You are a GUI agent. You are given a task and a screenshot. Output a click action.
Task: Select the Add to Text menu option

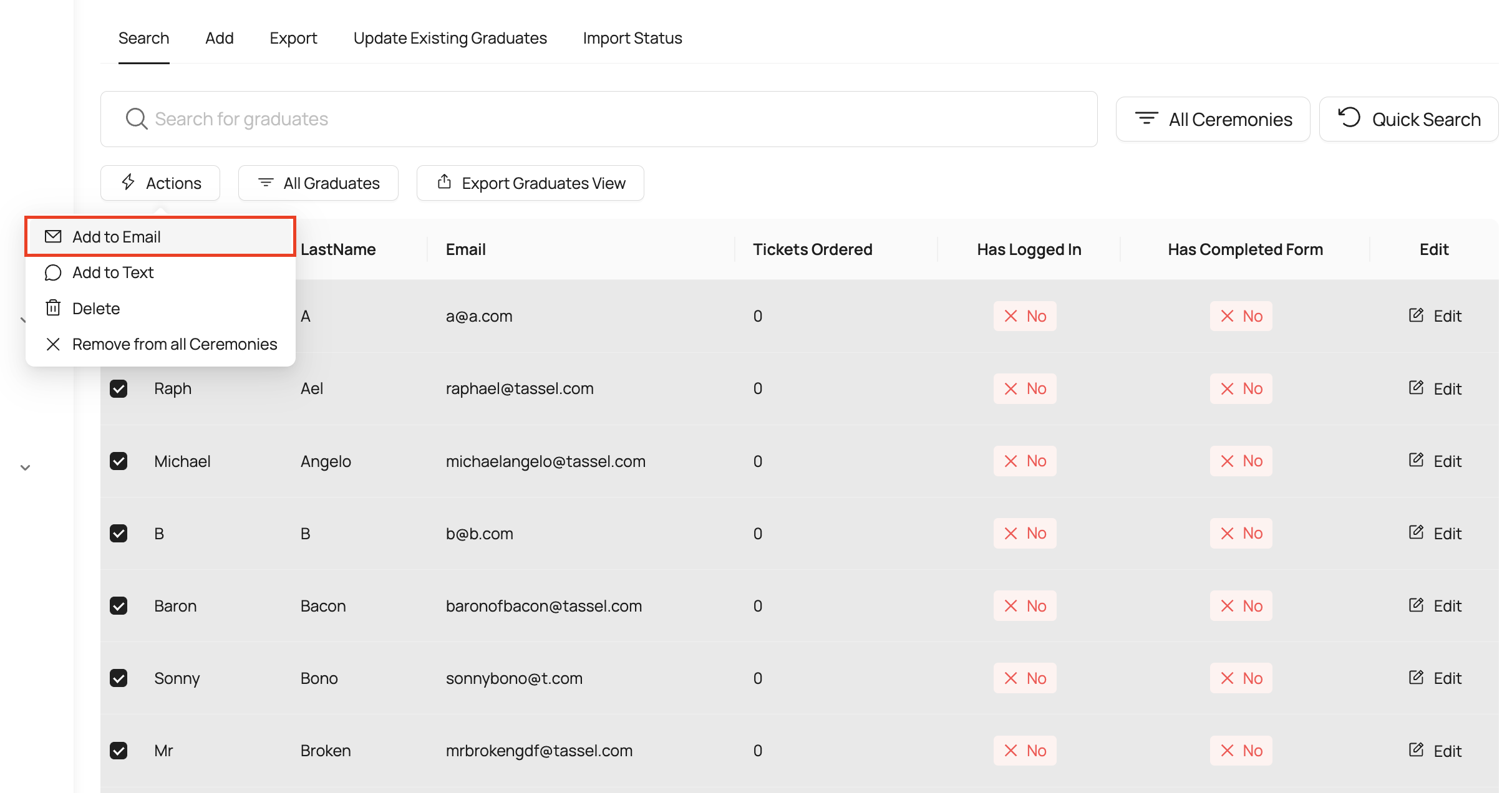pyautogui.click(x=113, y=272)
